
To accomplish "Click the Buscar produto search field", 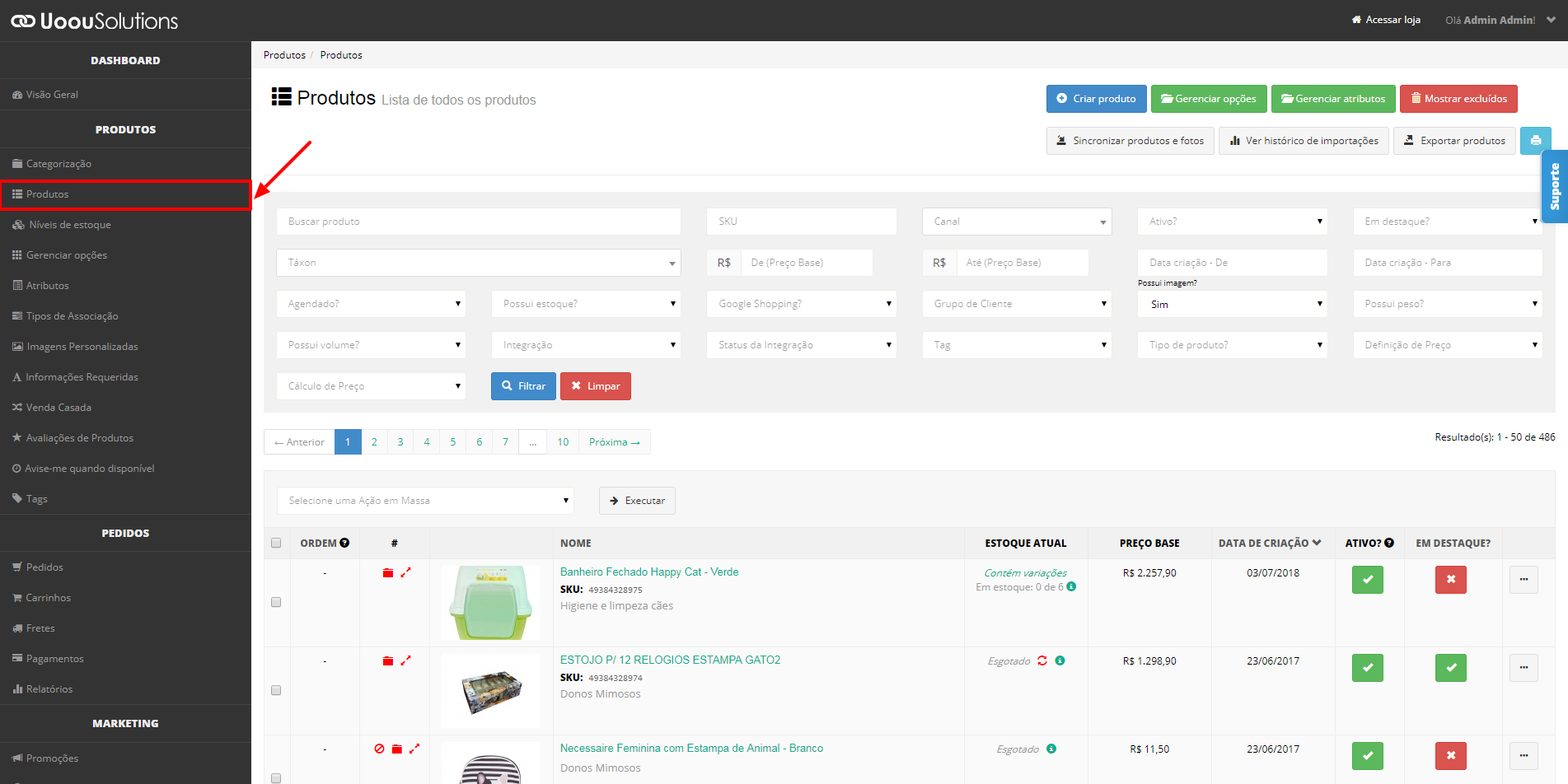I will [479, 222].
